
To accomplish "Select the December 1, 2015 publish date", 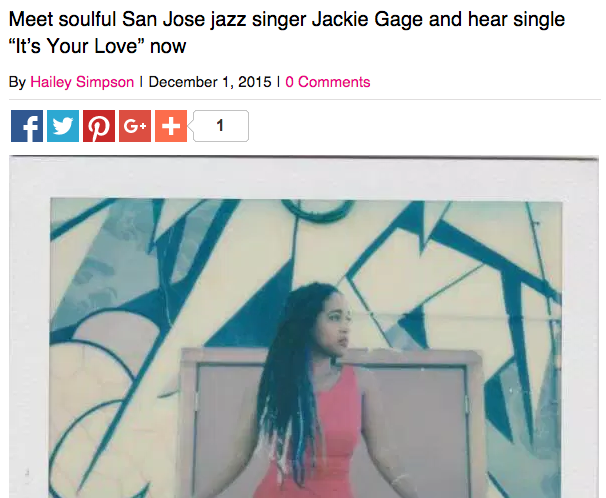I will [x=210, y=82].
